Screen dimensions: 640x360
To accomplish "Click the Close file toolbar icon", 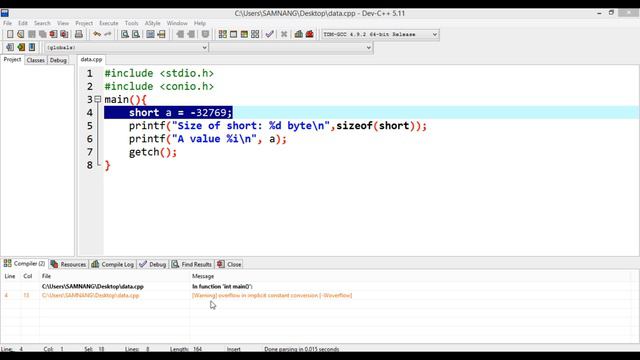I will click(x=53, y=34).
